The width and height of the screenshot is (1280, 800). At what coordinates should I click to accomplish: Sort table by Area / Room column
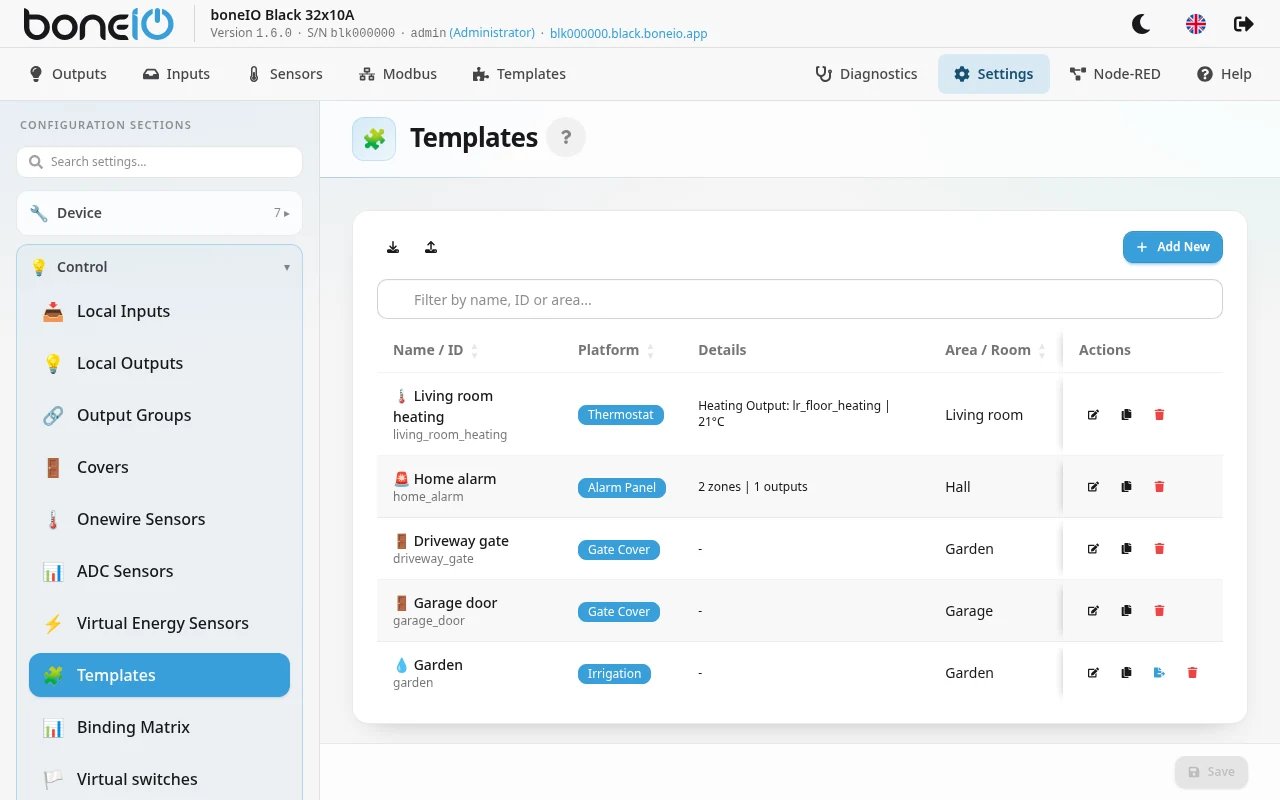(x=995, y=350)
